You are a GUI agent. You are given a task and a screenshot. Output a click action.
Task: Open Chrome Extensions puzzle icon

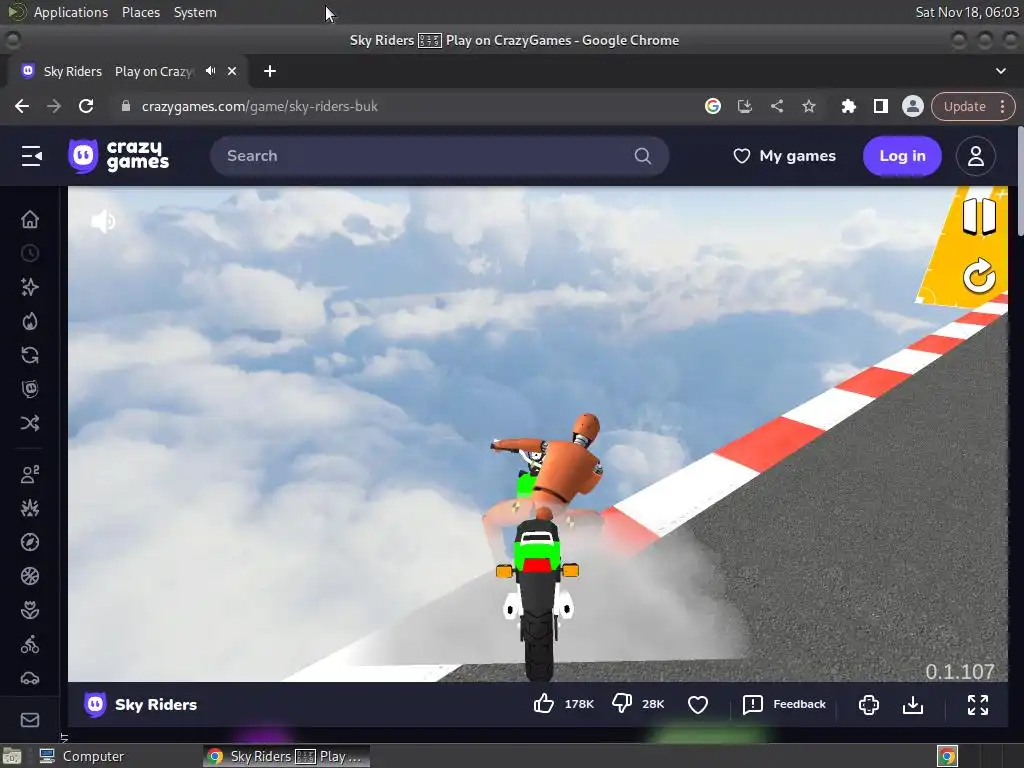(848, 106)
